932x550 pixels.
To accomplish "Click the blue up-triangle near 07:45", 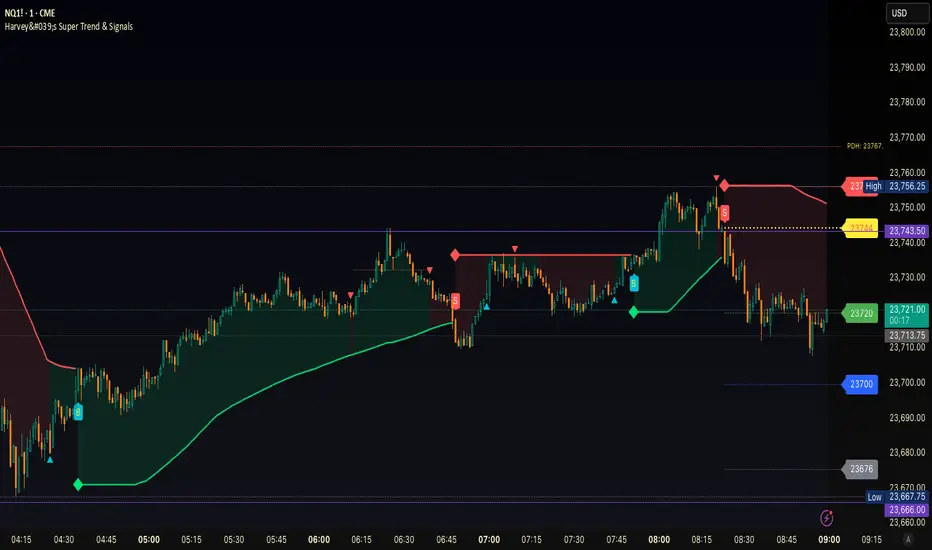I will 615,300.
